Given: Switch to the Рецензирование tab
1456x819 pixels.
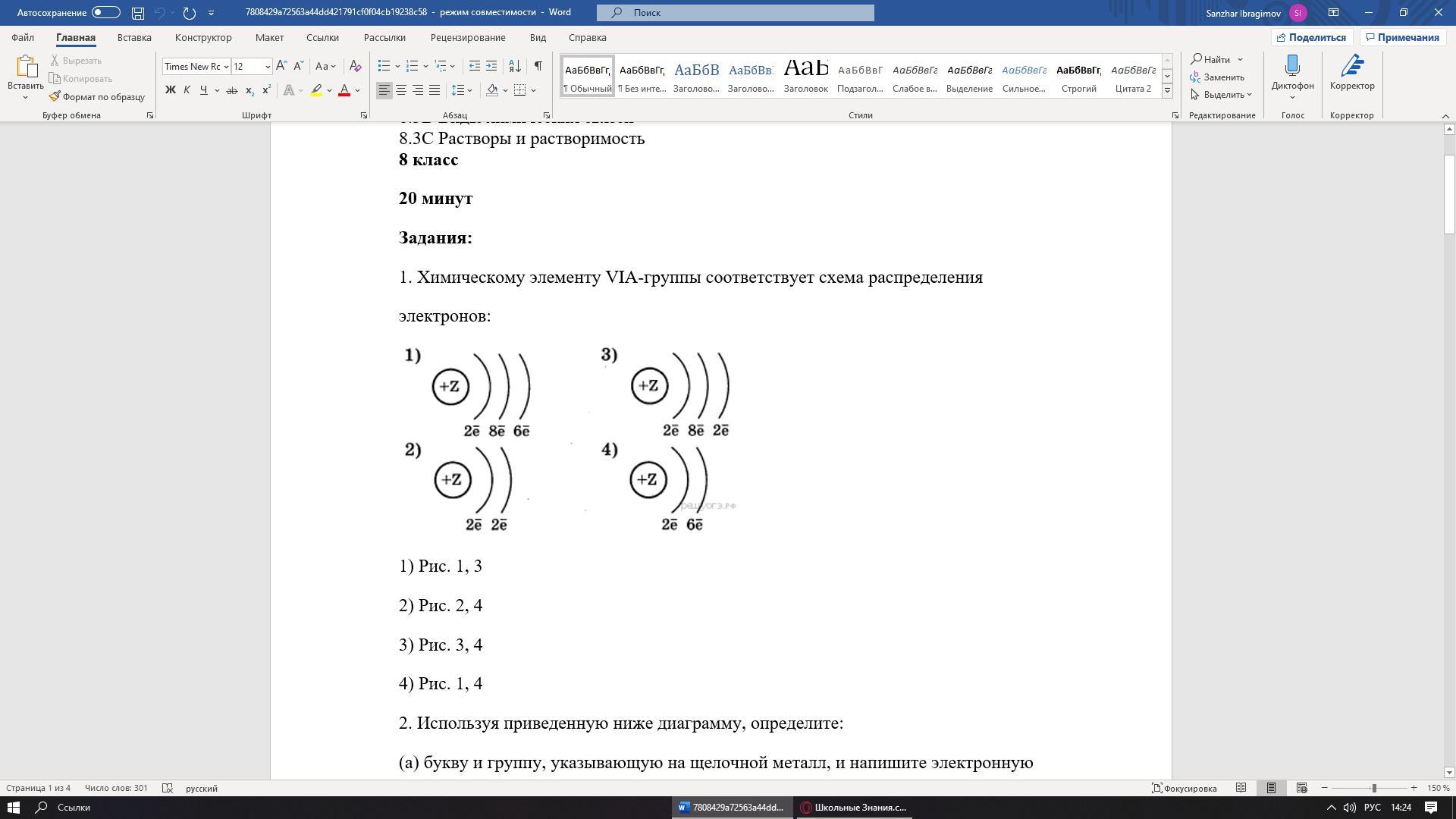Looking at the screenshot, I should coord(468,37).
